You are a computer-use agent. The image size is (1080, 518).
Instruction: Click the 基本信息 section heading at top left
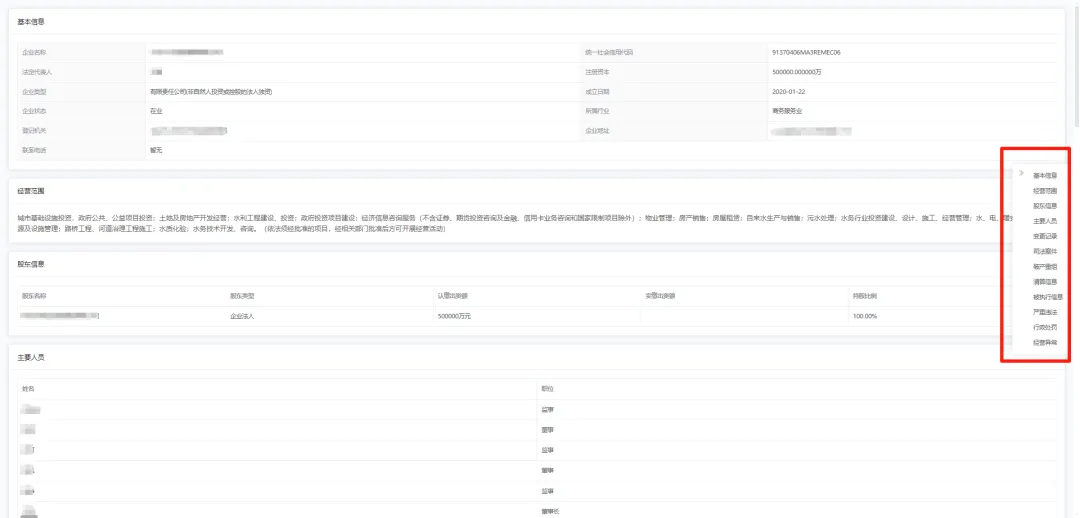pyautogui.click(x=31, y=22)
